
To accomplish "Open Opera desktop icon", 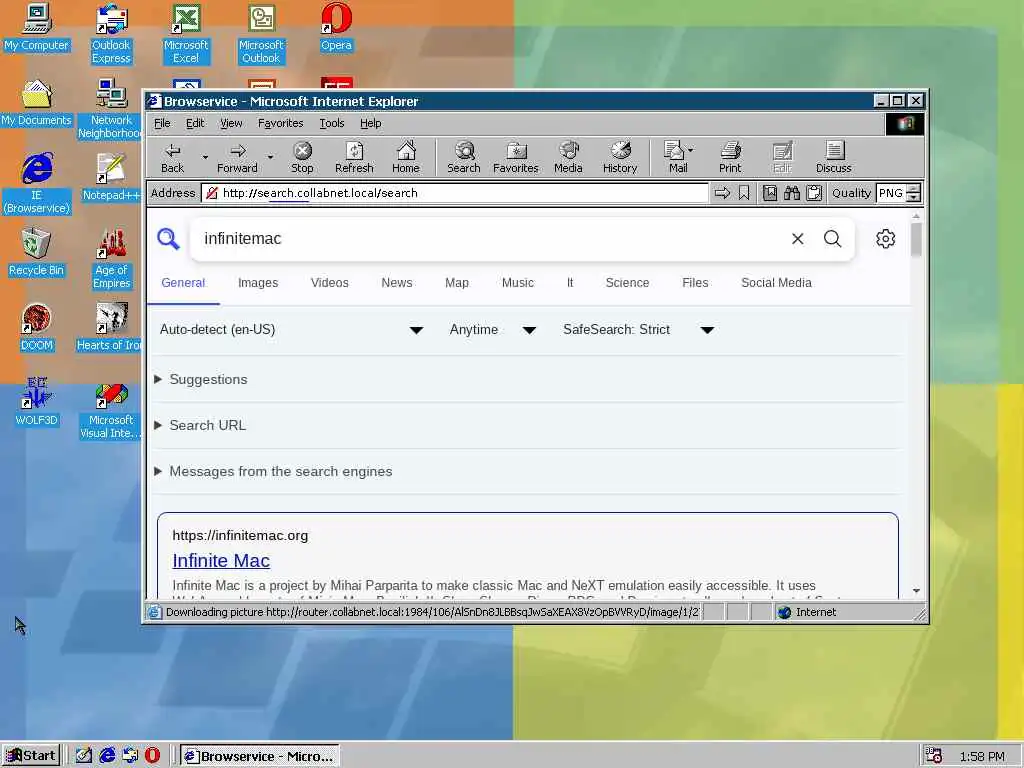I will pos(336,28).
